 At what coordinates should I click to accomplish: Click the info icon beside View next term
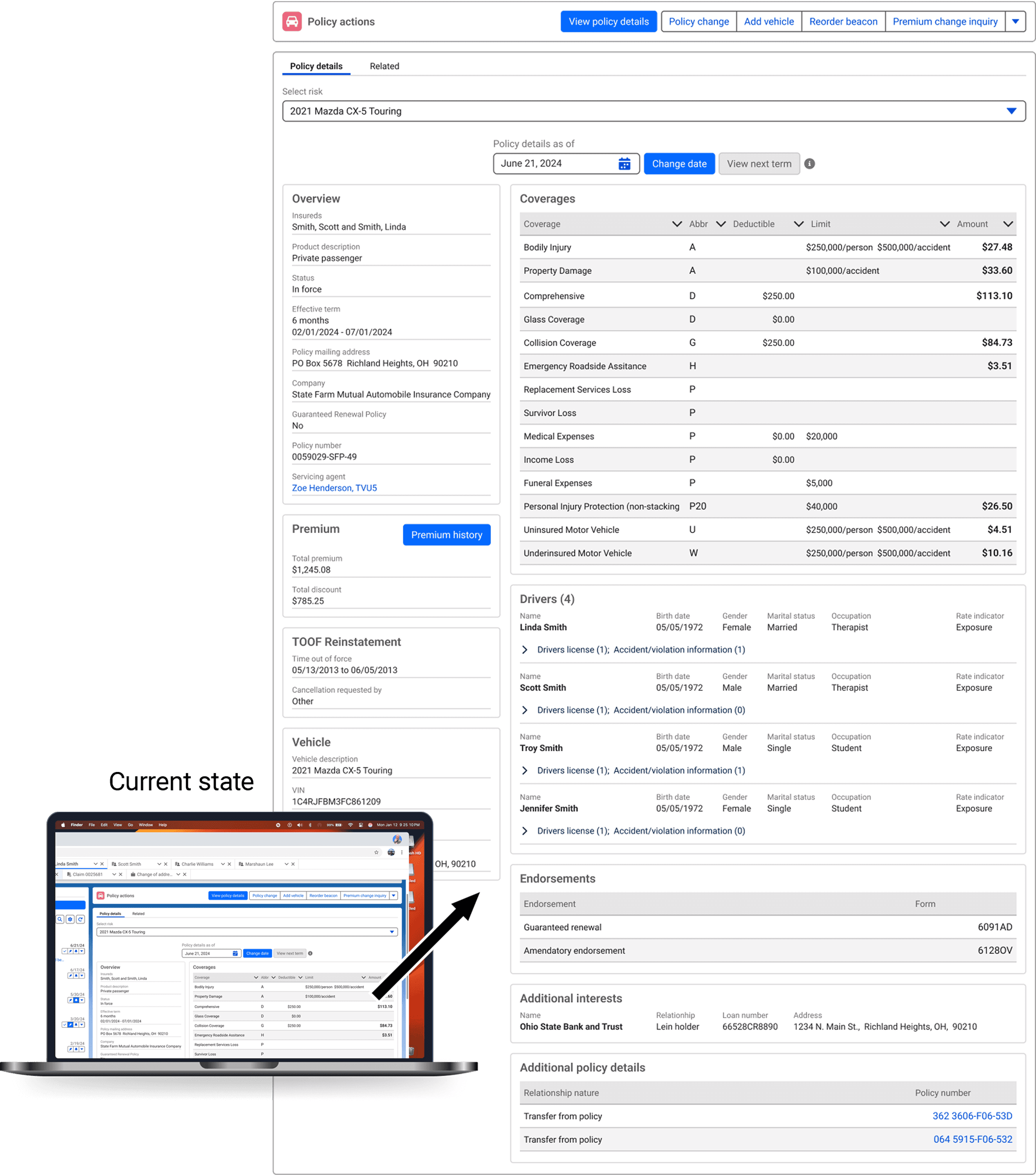pos(809,164)
